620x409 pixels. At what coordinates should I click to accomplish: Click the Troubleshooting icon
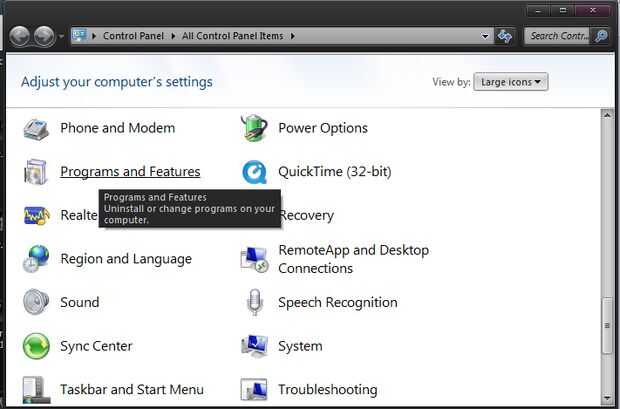pyautogui.click(x=254, y=389)
